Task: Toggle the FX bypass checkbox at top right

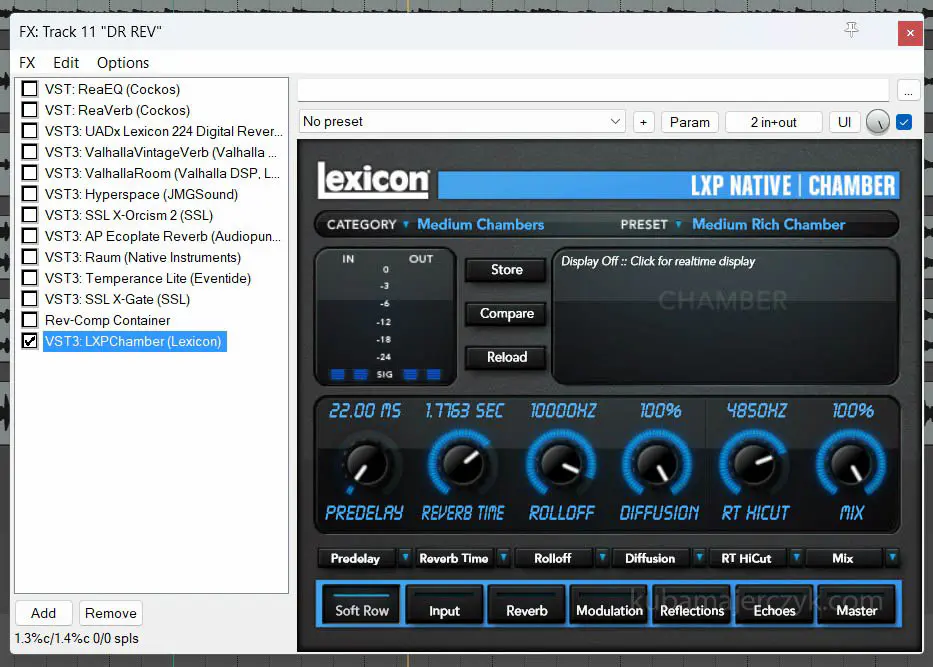Action: point(904,122)
